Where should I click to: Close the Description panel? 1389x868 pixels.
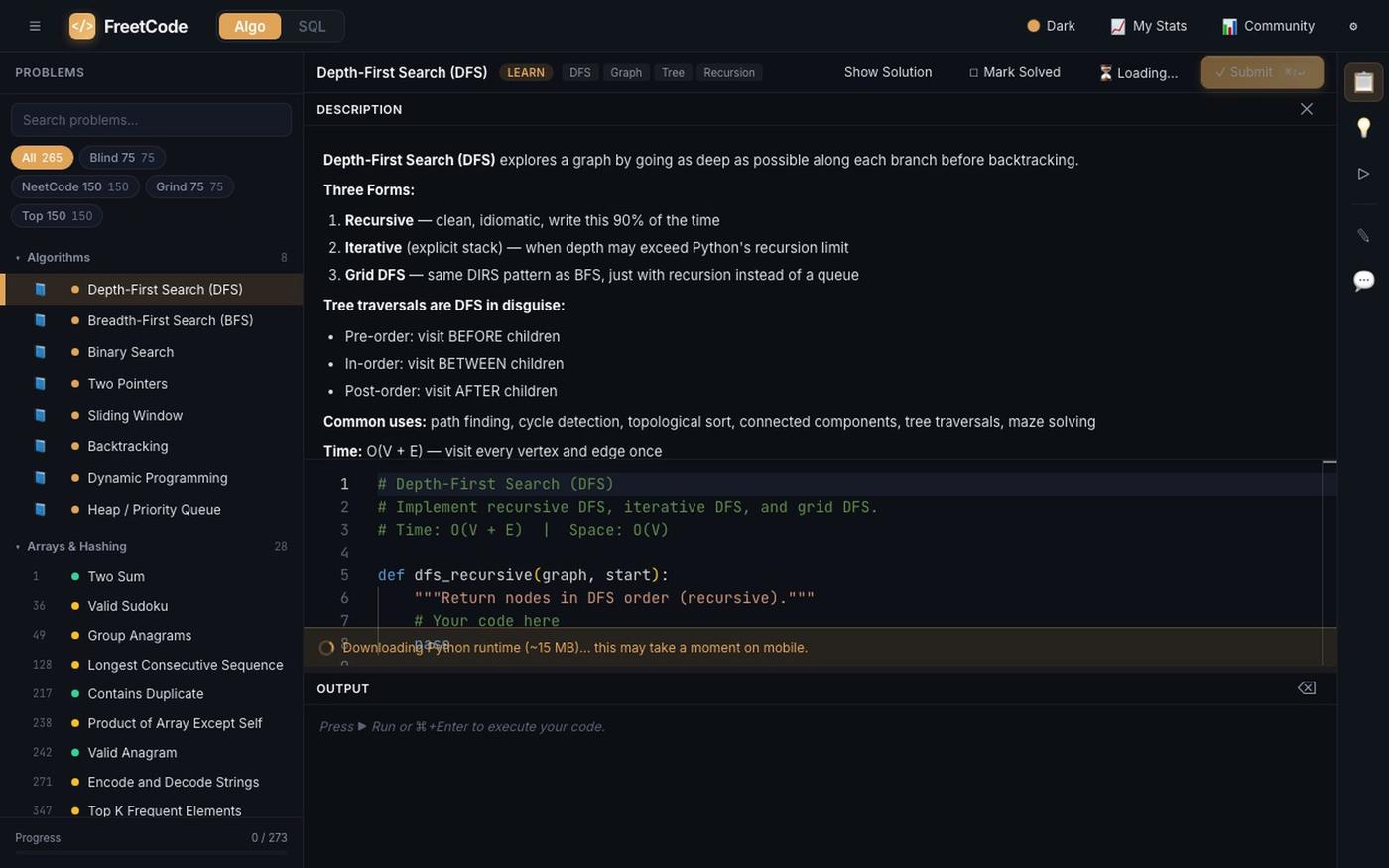(x=1306, y=109)
